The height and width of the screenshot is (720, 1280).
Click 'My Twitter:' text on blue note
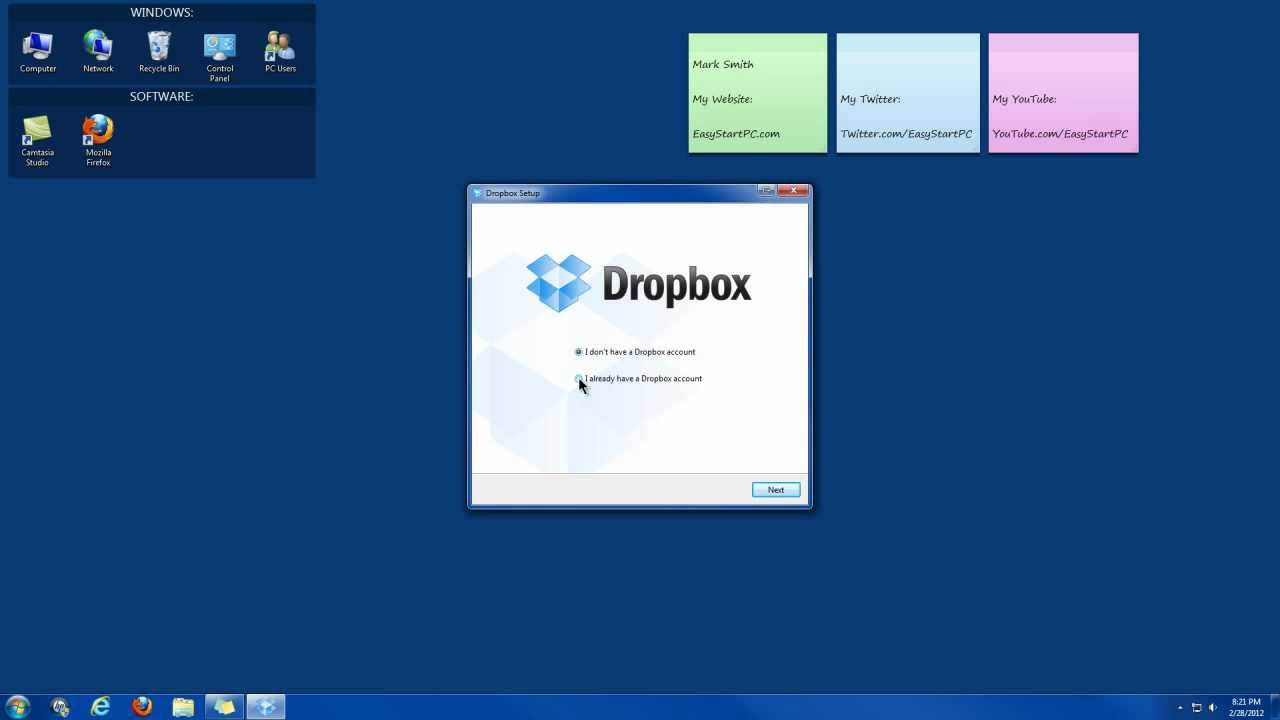click(870, 99)
